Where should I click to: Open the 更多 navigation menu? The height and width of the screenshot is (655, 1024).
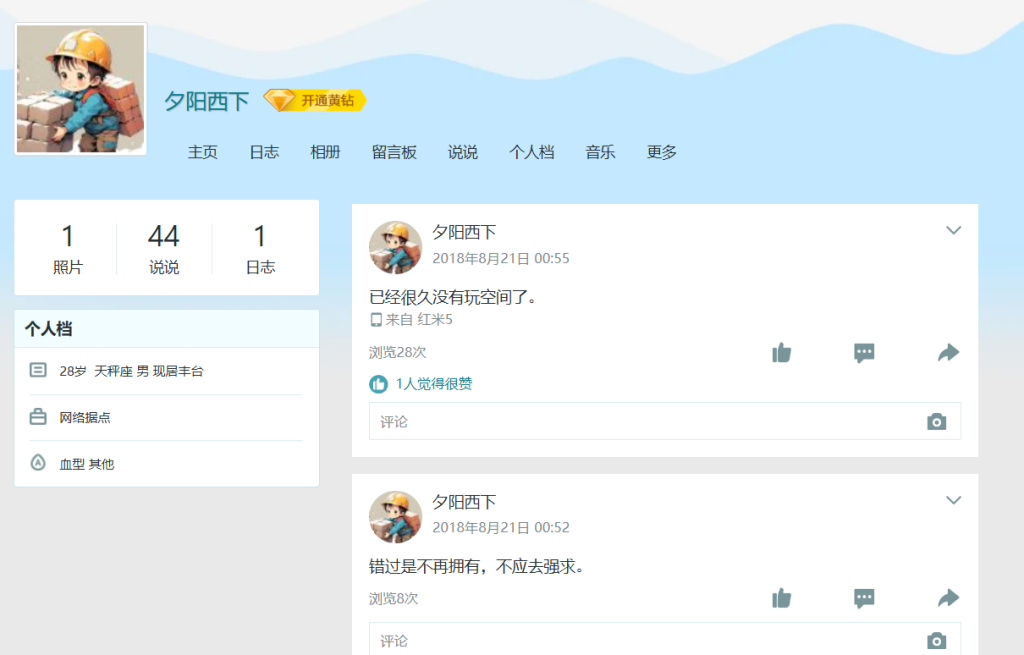click(662, 152)
